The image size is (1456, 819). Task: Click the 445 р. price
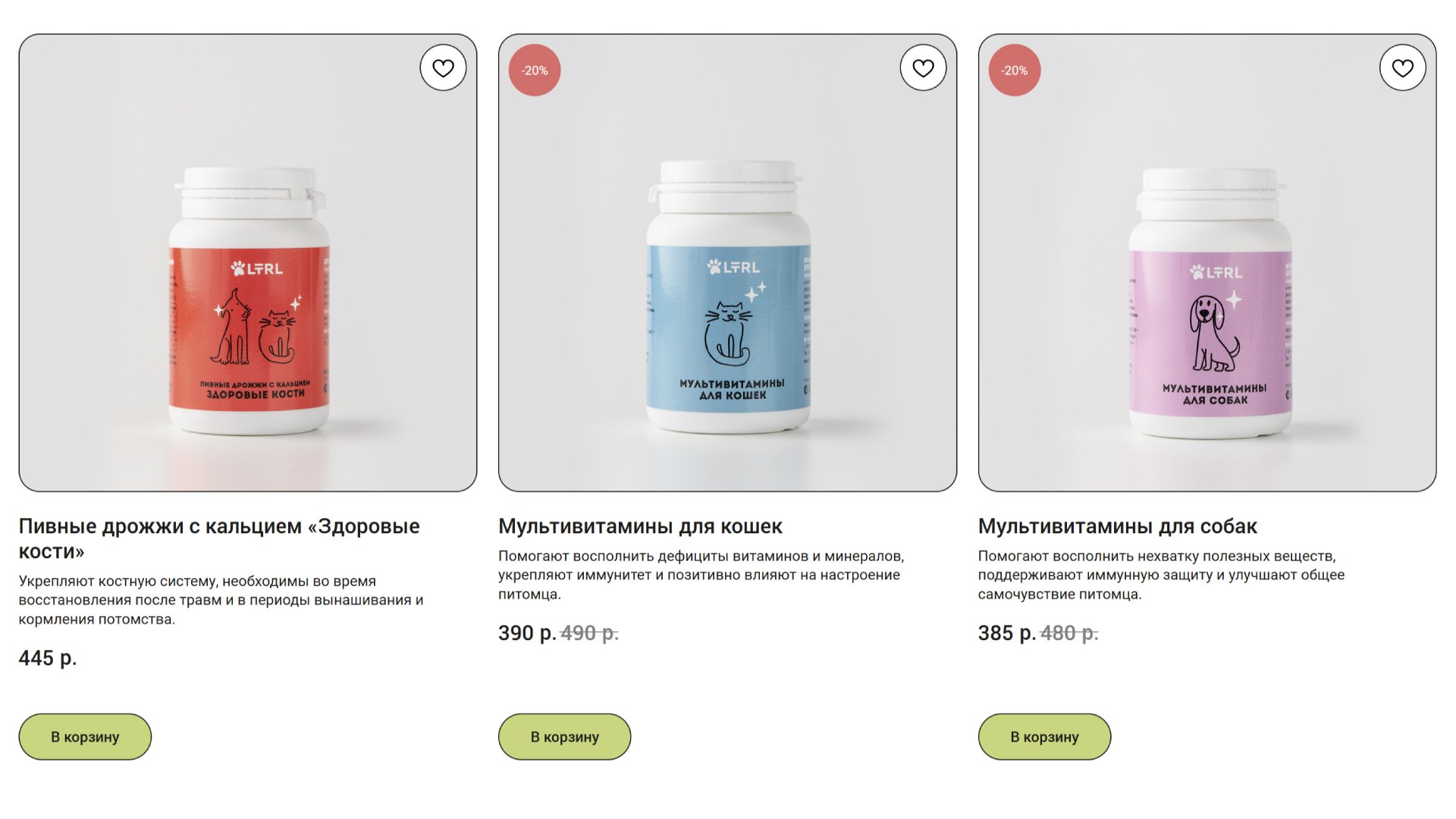point(48,657)
